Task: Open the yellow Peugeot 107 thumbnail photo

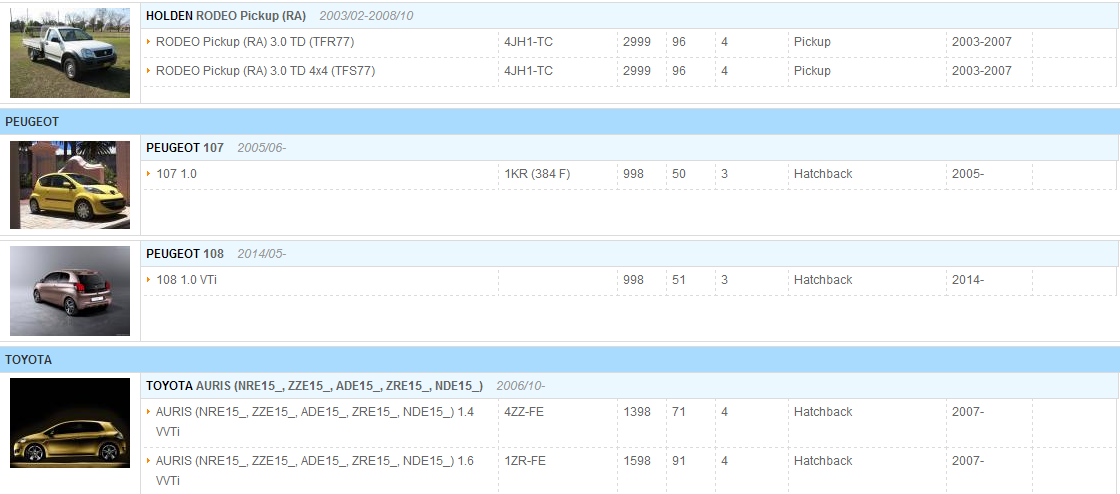Action: tap(70, 185)
